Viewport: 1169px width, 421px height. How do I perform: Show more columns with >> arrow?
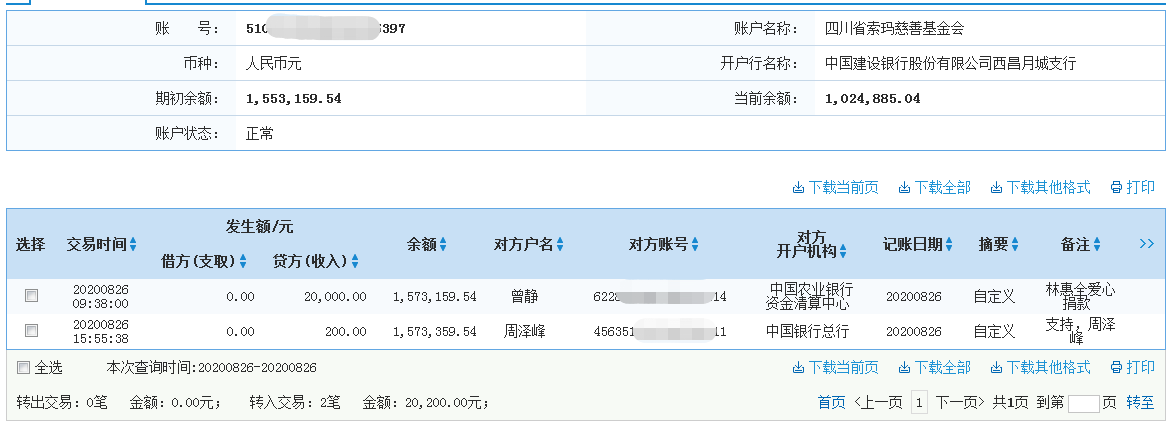pyautogui.click(x=1147, y=244)
